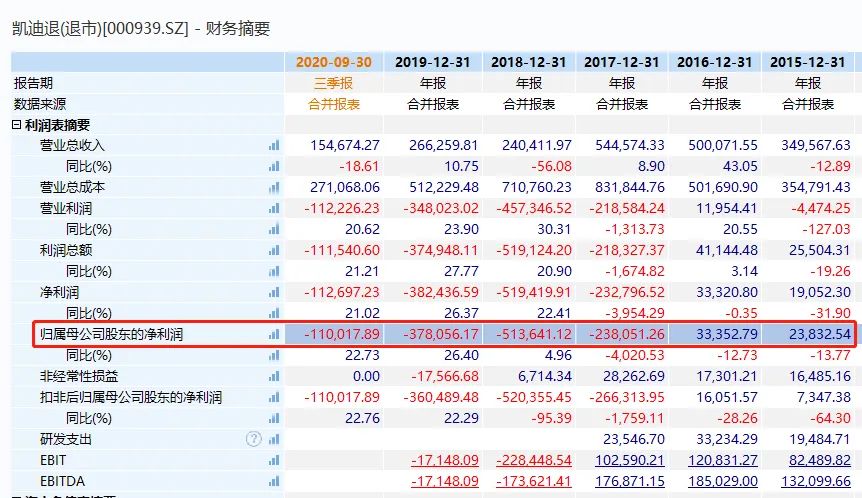Open chart icon for 同比(%) under 净利润
862x498 pixels.
tap(274, 313)
